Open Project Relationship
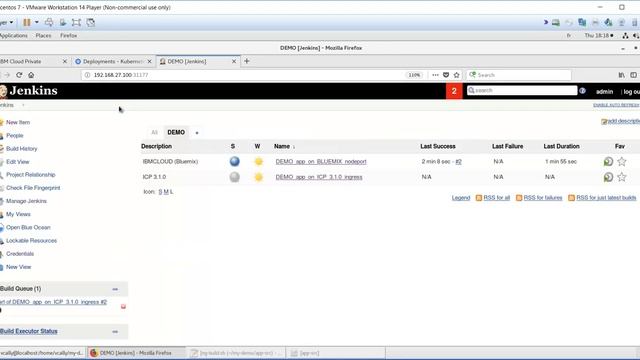 [31, 175]
